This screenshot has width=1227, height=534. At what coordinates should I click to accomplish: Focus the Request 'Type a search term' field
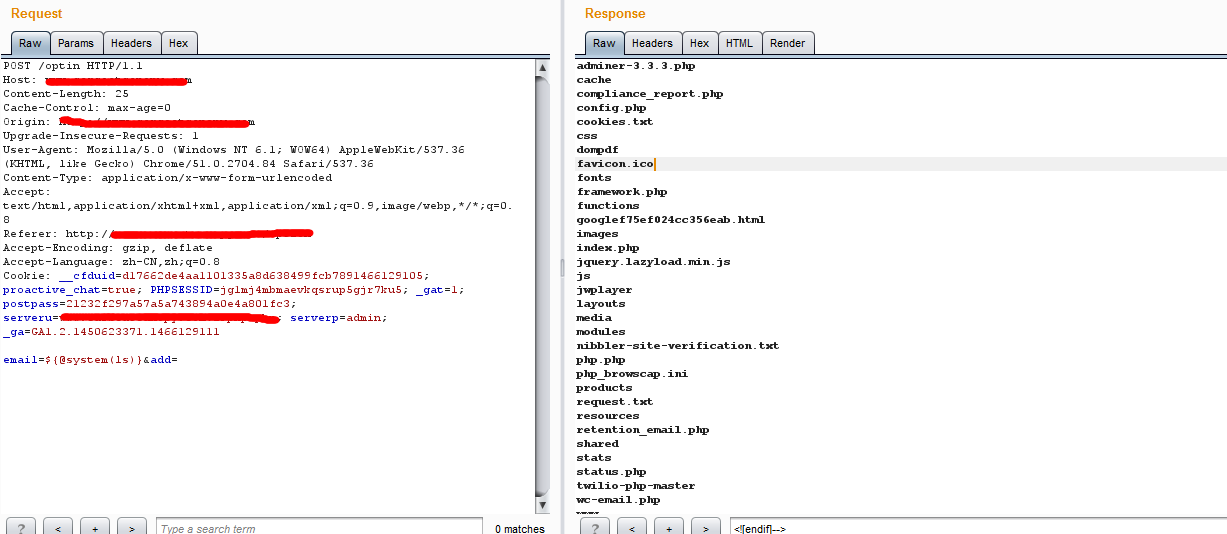pos(319,528)
